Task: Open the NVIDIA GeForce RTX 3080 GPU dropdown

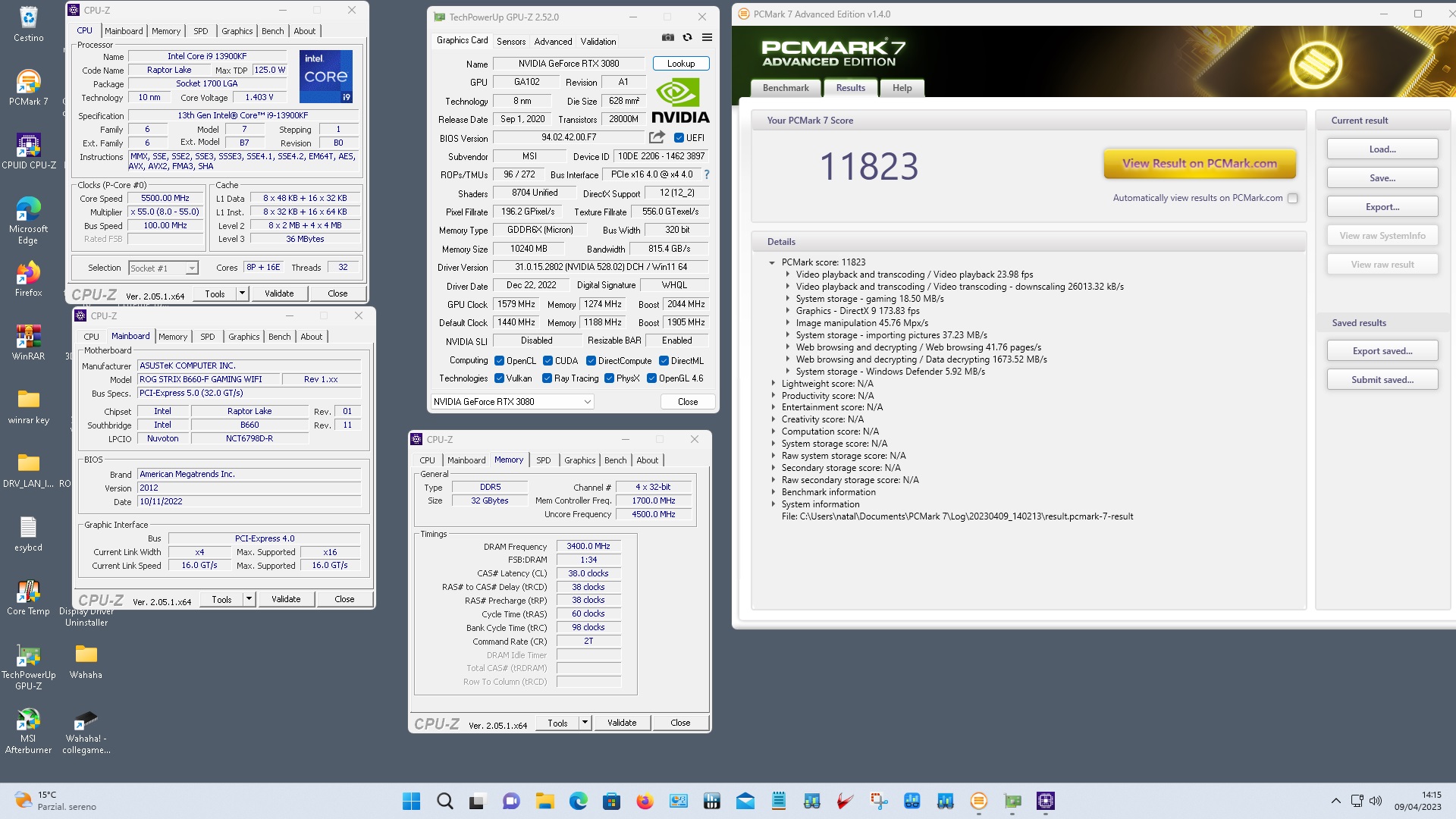Action: [513, 402]
